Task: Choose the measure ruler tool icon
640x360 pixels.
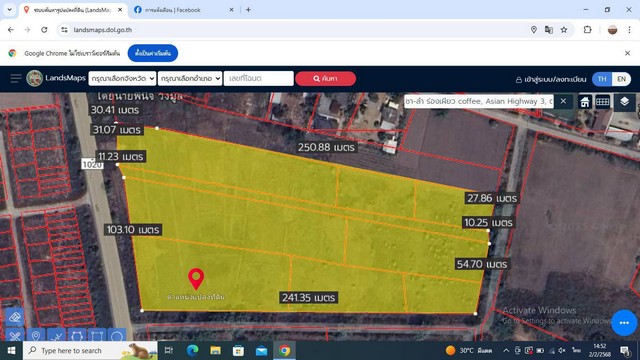Action: coord(15,336)
